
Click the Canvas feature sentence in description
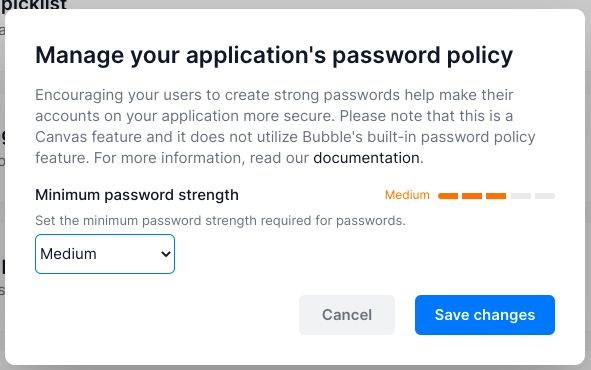pos(285,137)
